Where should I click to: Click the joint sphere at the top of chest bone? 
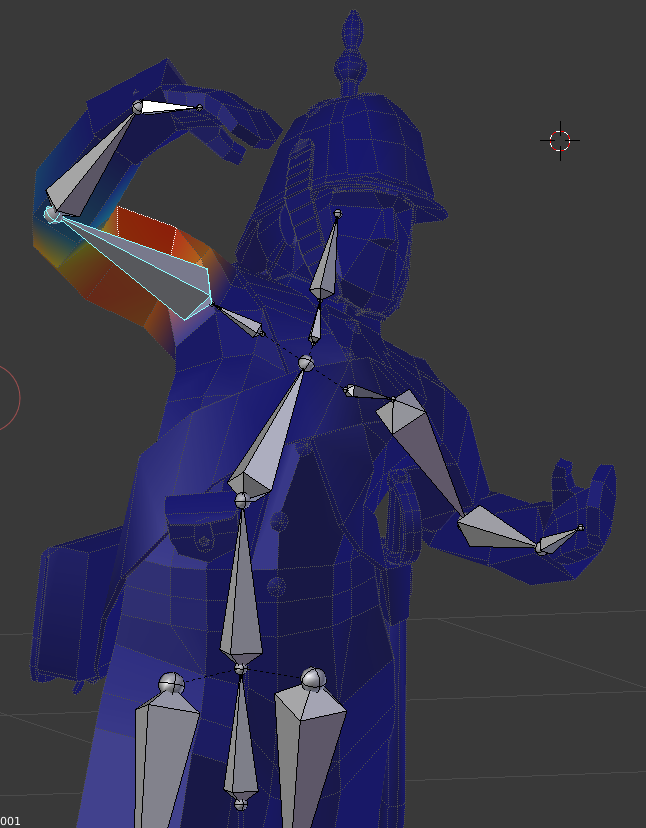306,363
